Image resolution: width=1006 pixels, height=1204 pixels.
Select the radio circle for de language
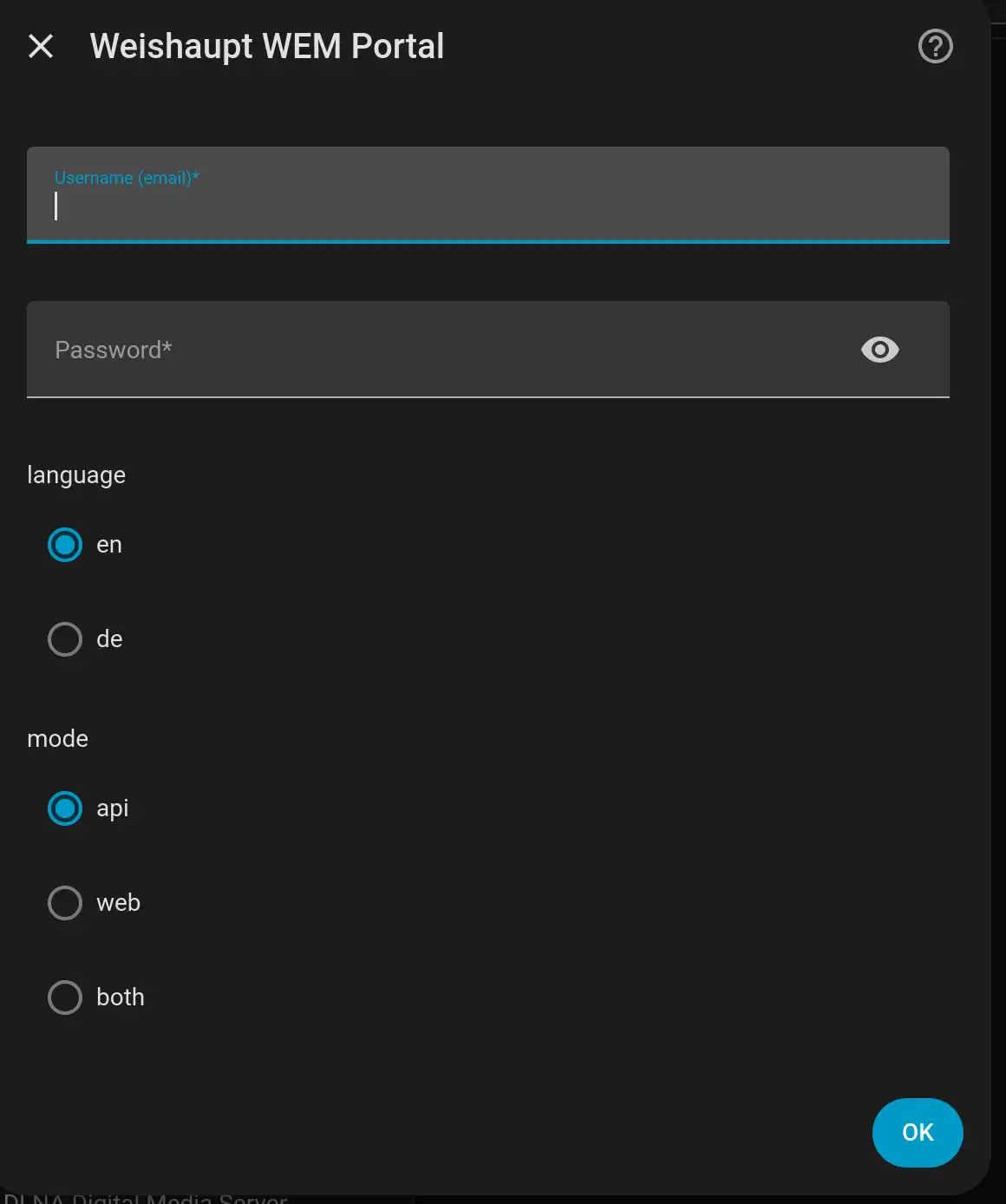coord(65,639)
